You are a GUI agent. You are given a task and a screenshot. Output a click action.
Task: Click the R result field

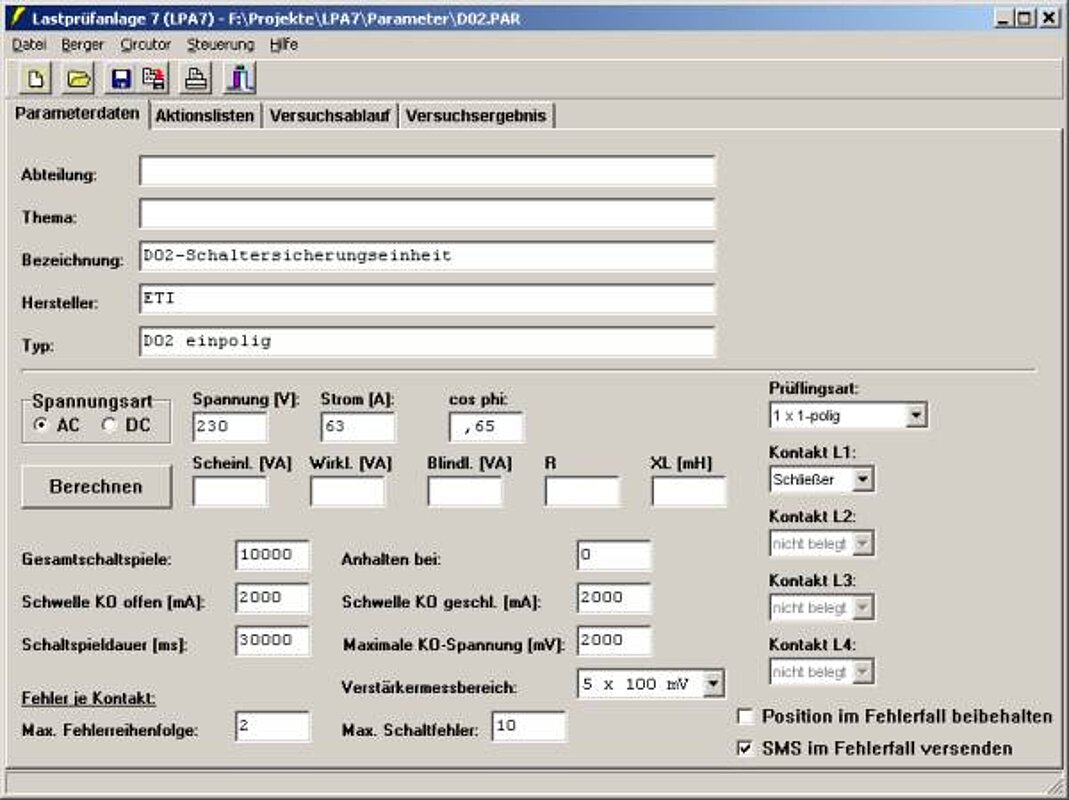[582, 491]
